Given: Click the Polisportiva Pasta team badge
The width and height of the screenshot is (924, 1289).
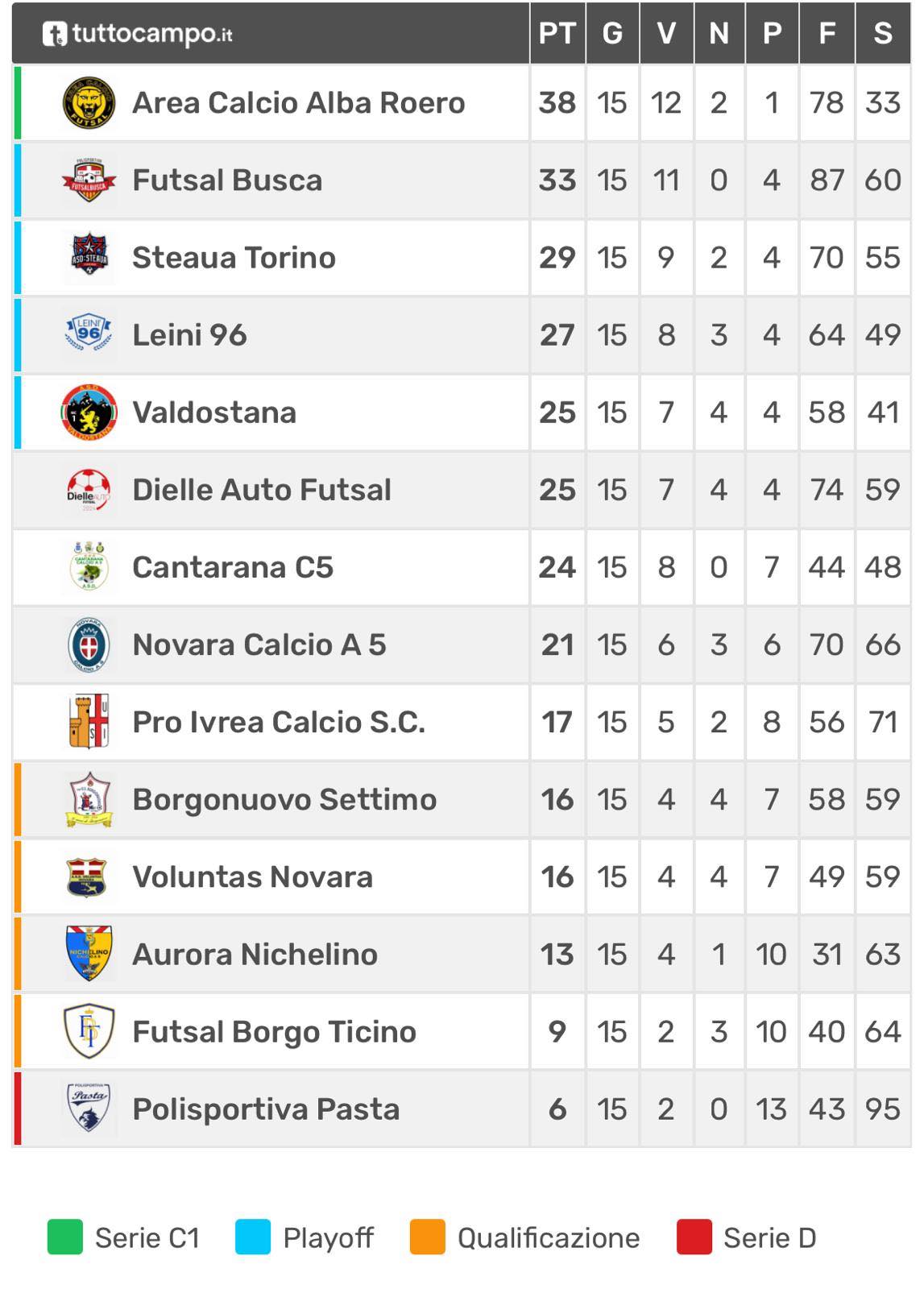Looking at the screenshot, I should pyautogui.click(x=89, y=1109).
